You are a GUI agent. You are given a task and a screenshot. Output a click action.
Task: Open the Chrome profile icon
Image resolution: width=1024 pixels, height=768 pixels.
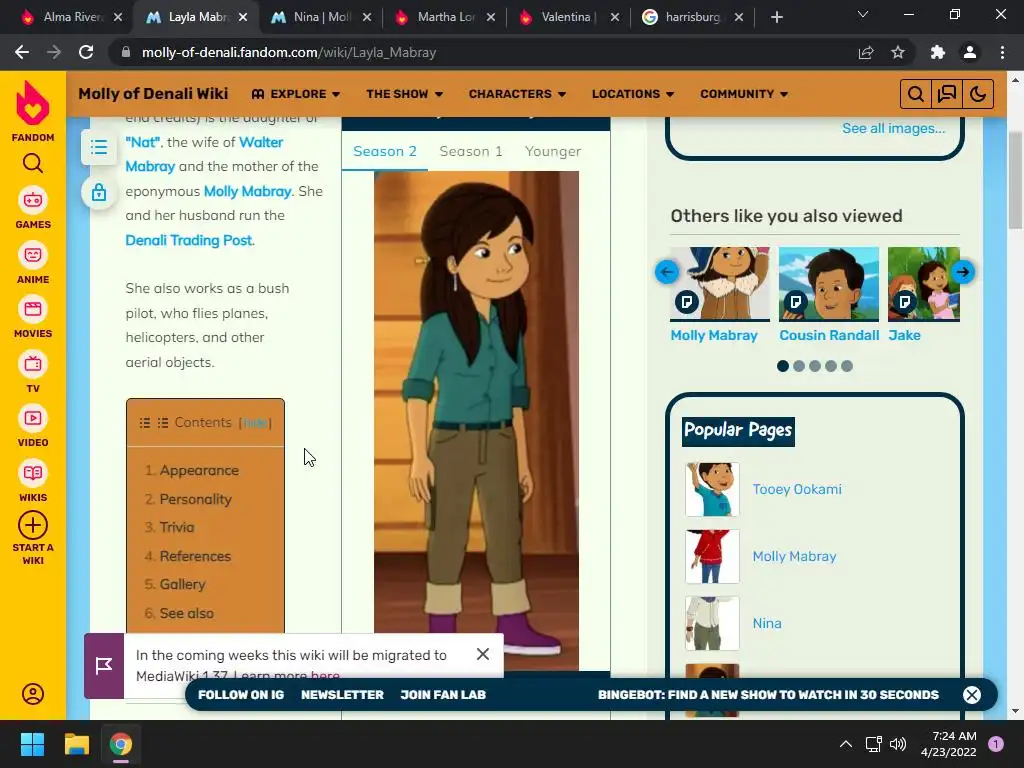pos(970,52)
